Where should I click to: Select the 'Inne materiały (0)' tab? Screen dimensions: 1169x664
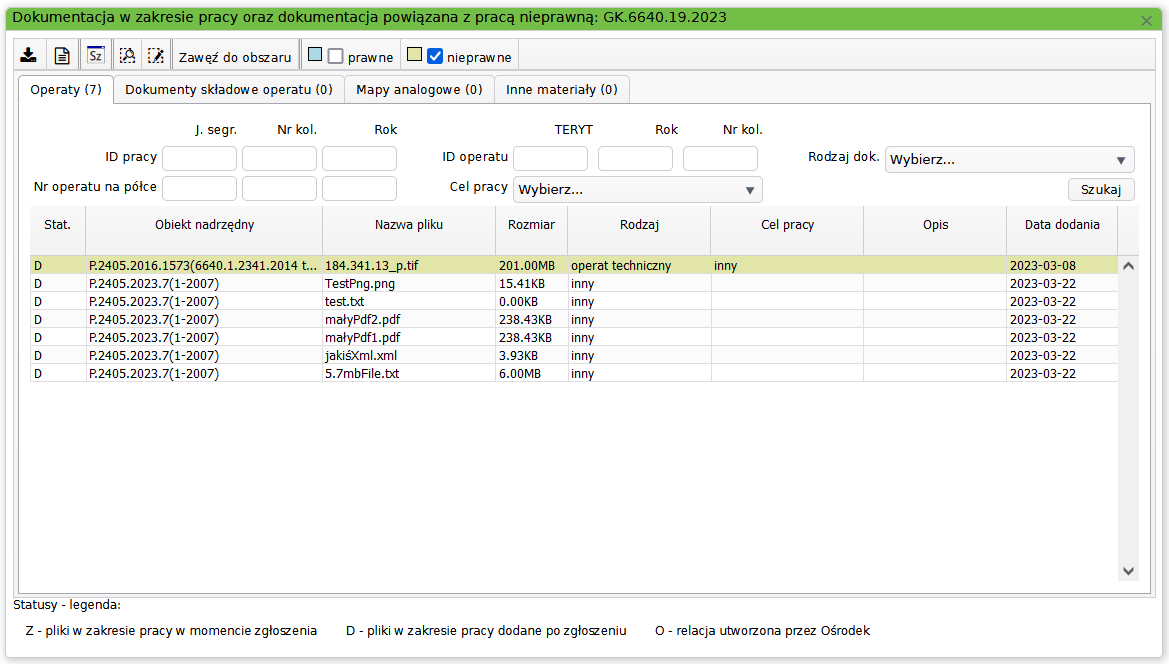[x=561, y=89]
